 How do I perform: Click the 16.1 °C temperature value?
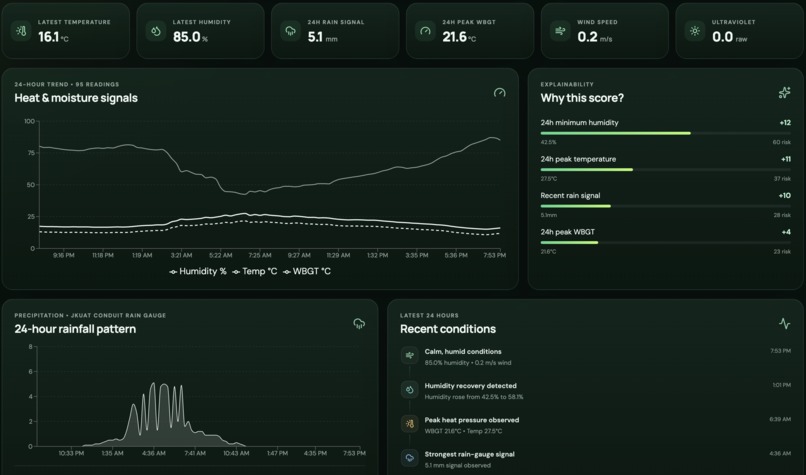pos(53,37)
